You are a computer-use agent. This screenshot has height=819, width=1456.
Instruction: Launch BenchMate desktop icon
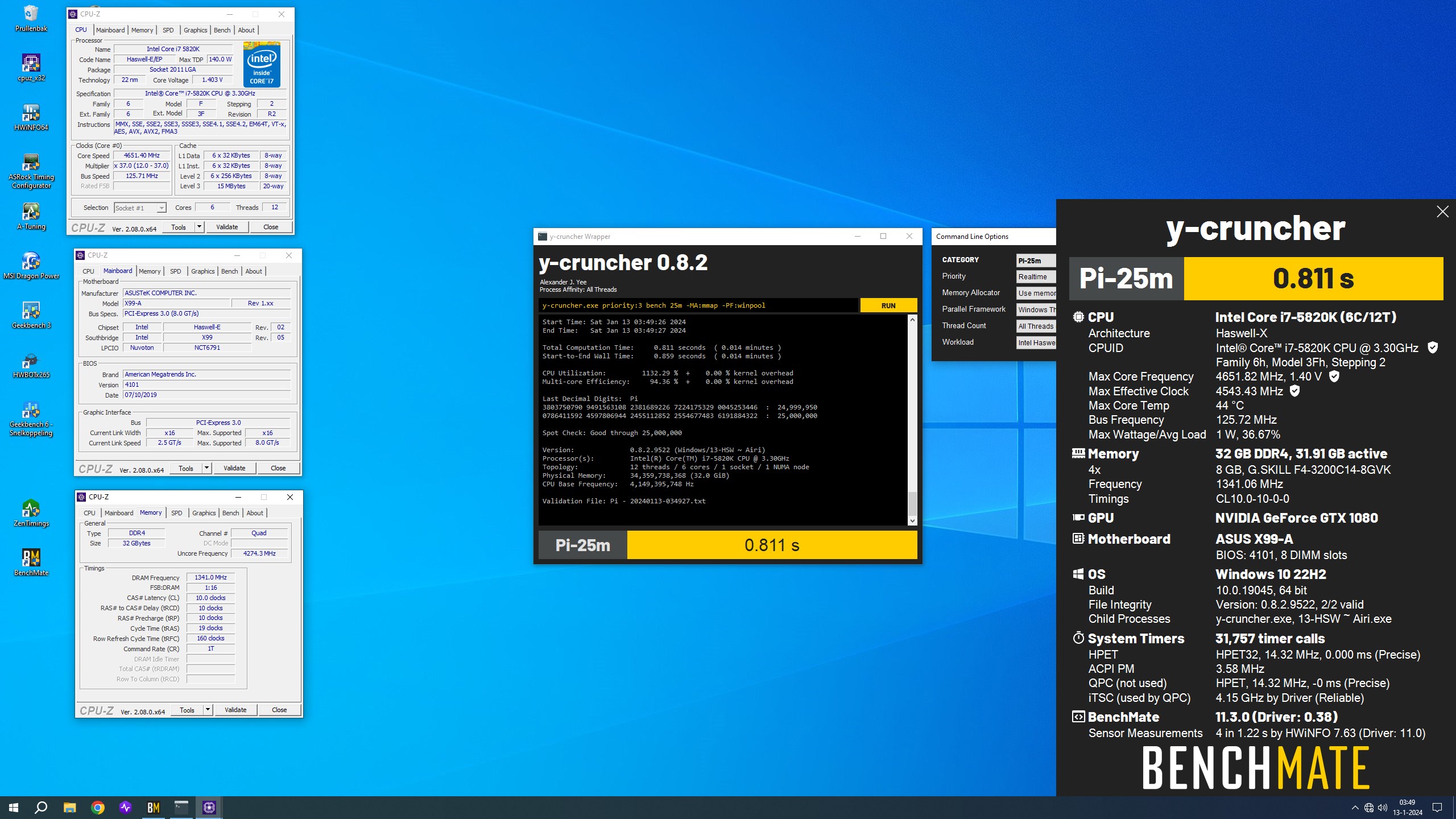tap(31, 563)
